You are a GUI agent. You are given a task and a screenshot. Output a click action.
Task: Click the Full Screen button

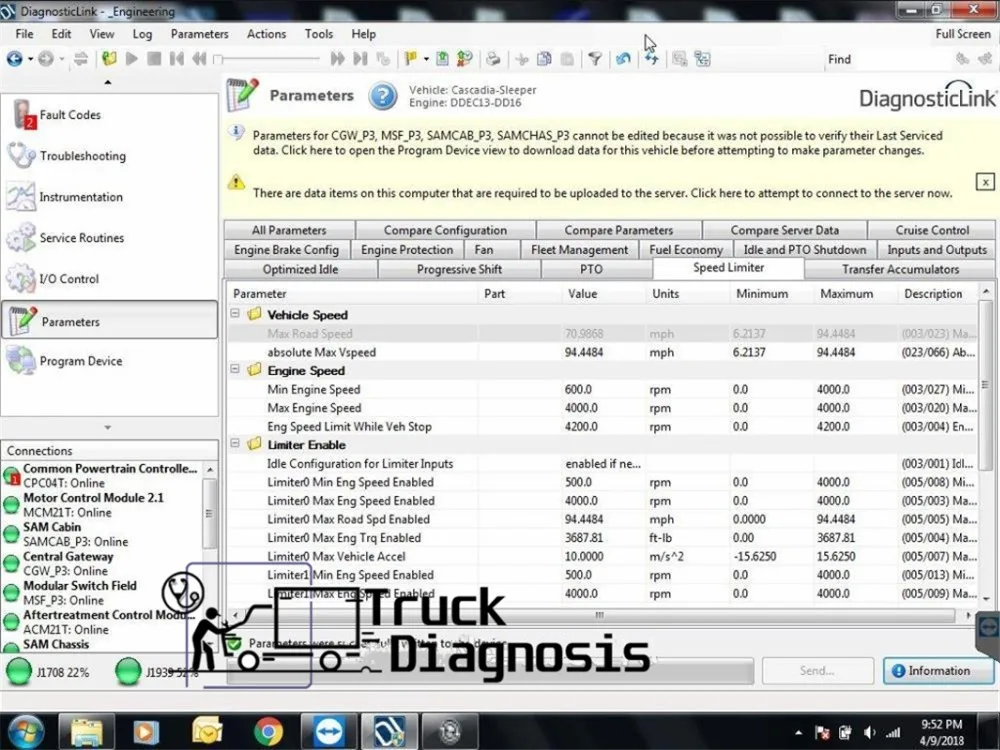[x=963, y=34]
